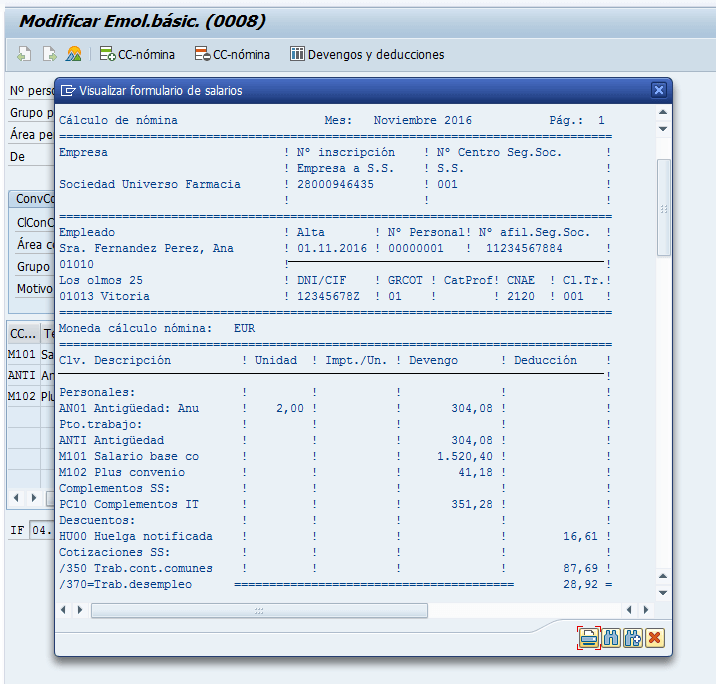Click the 'Deducción' column header text

point(545,360)
